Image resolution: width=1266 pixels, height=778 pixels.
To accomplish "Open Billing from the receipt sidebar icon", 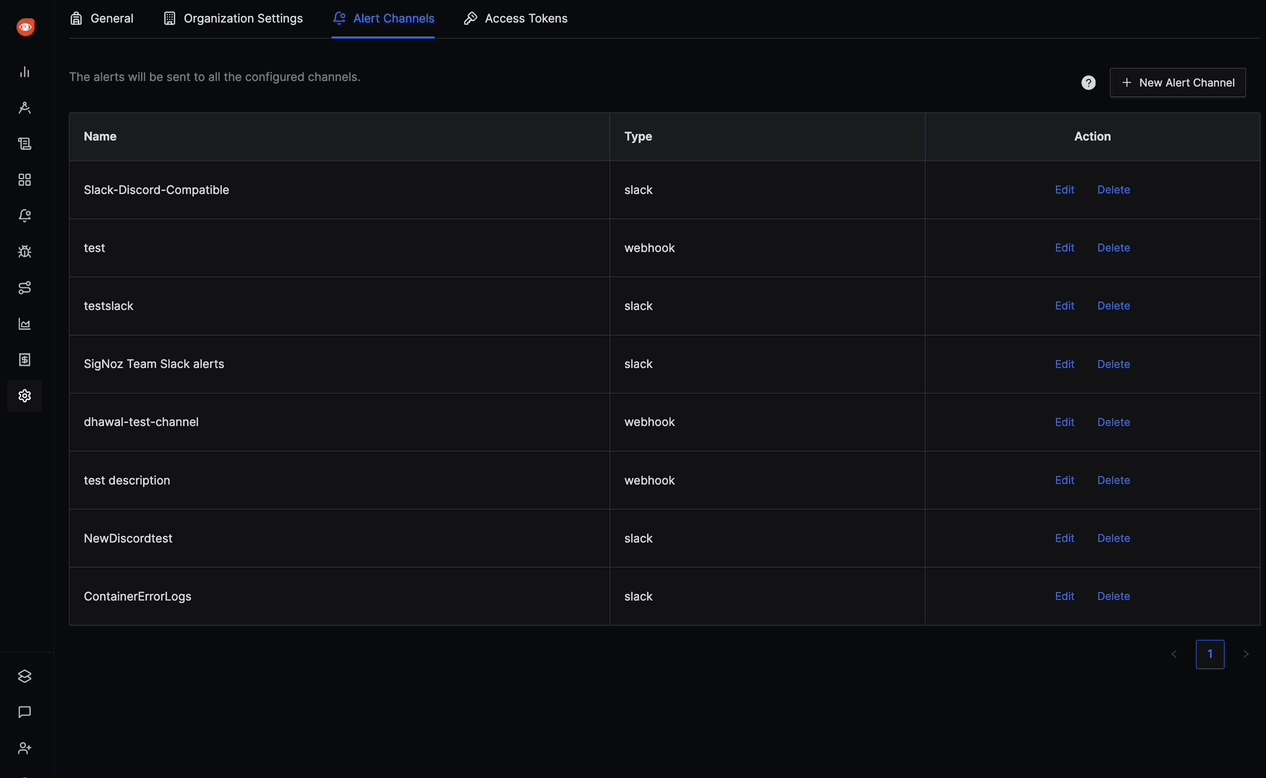I will [25, 360].
